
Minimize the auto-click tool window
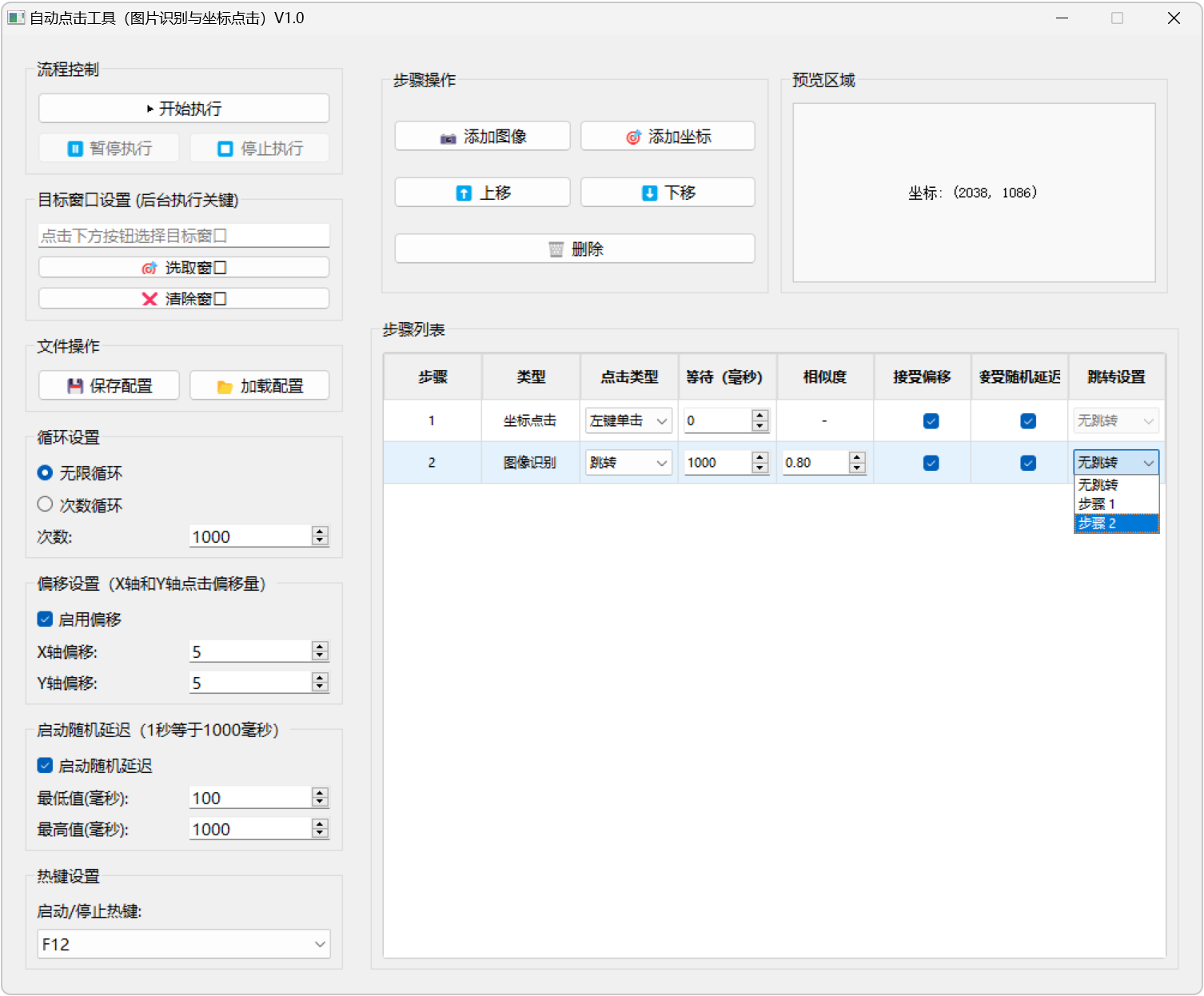coord(1062,18)
